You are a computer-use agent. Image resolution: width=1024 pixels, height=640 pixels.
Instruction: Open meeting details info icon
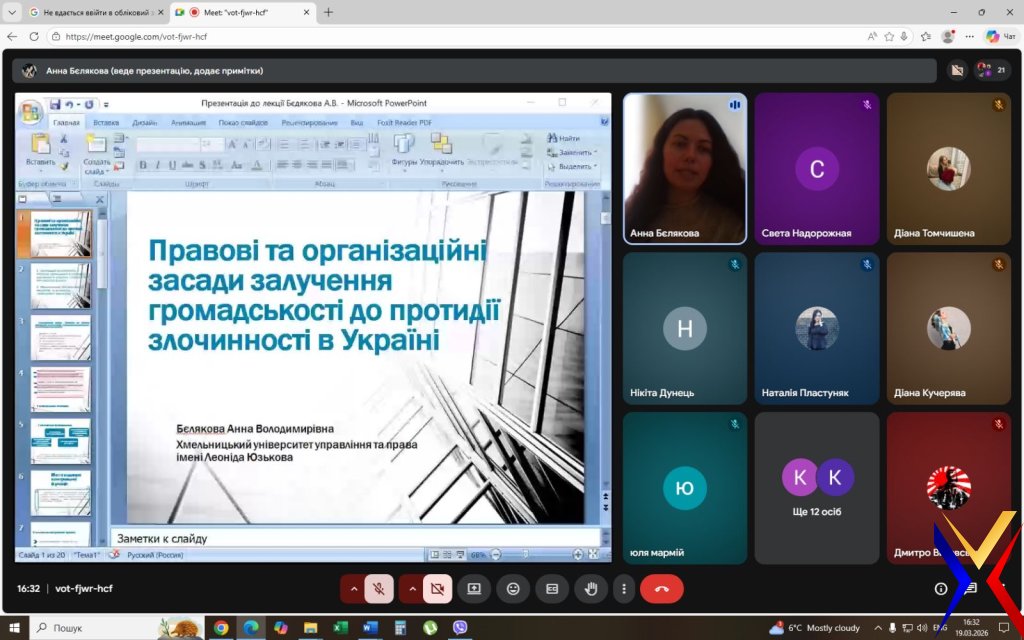click(940, 589)
